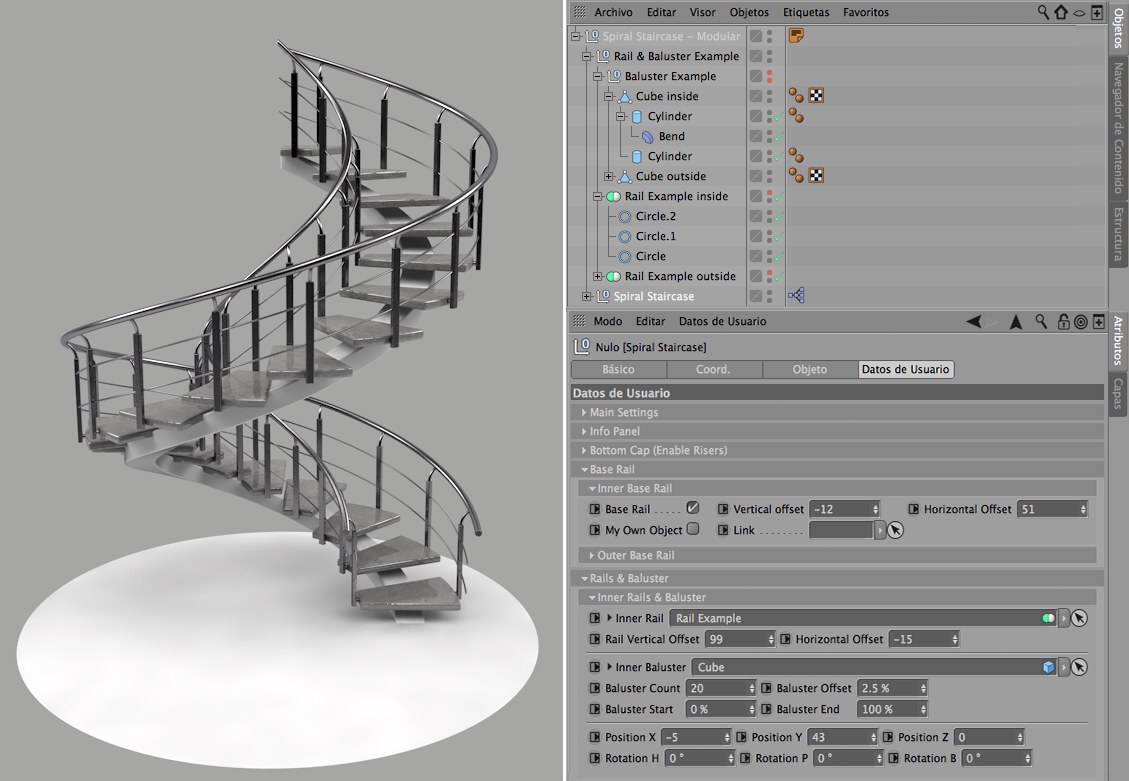Click the back arrow in Attributes panel header

(973, 322)
